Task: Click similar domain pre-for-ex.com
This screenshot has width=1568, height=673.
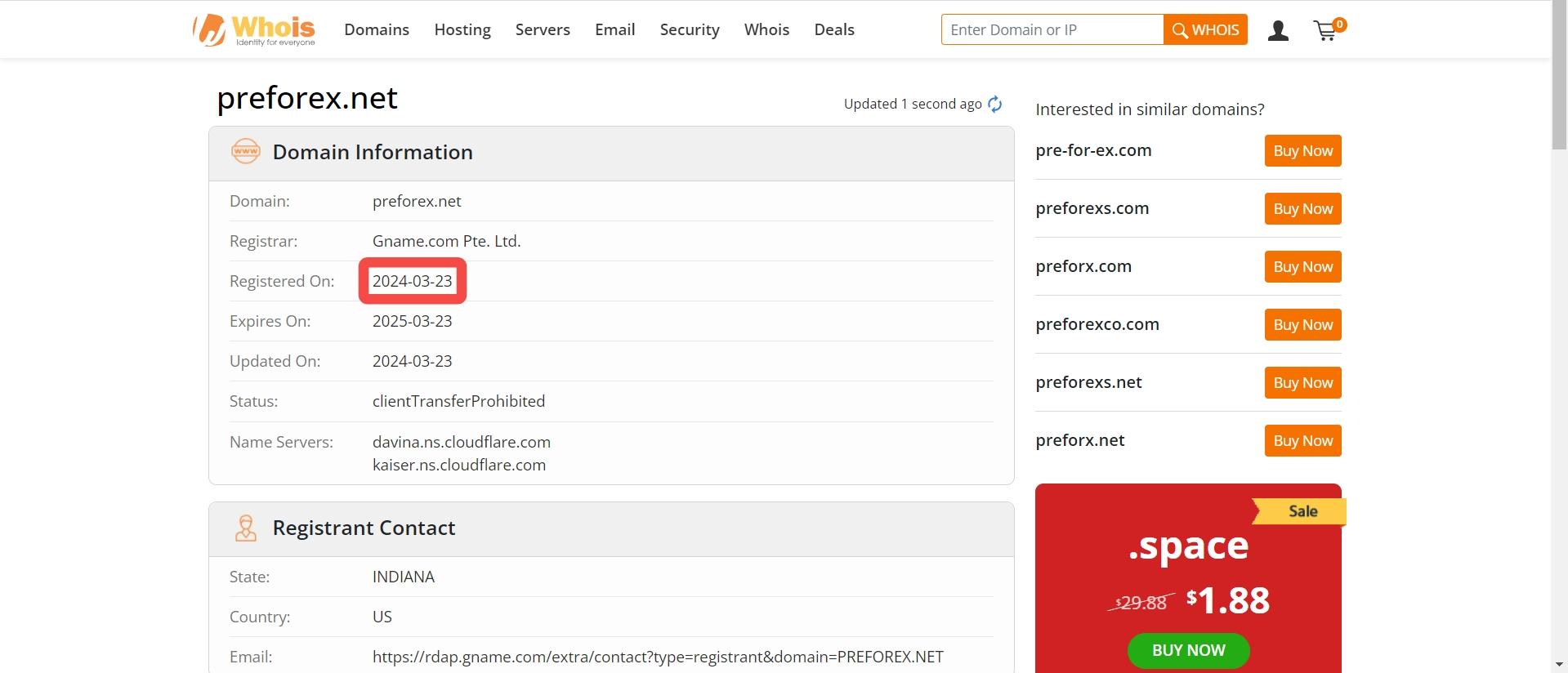Action: pos(1093,150)
